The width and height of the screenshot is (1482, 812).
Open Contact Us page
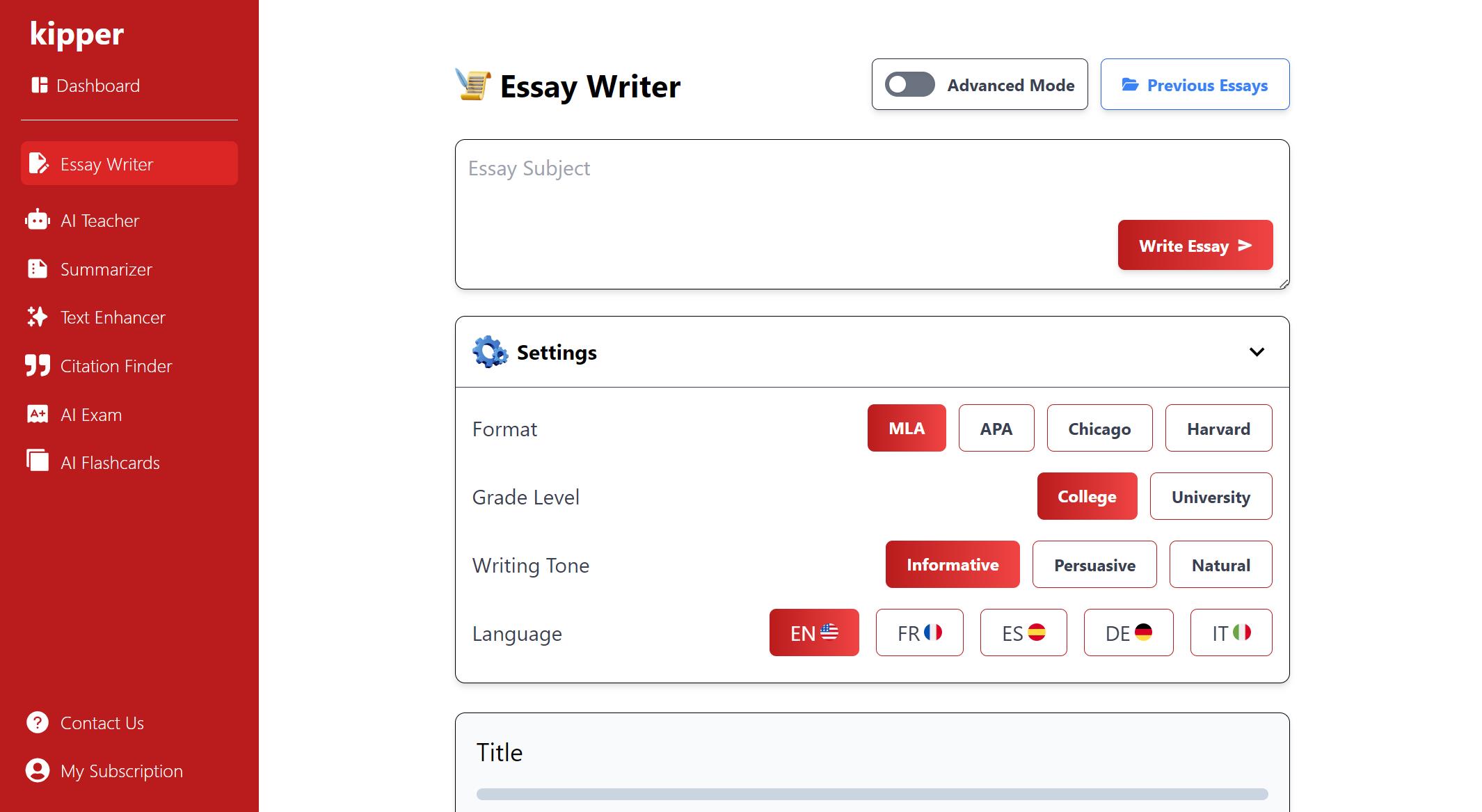[102, 722]
